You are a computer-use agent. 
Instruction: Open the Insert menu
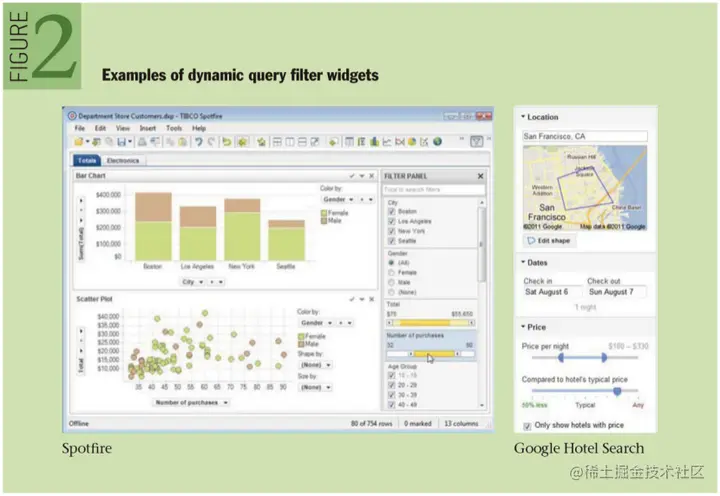pos(147,128)
